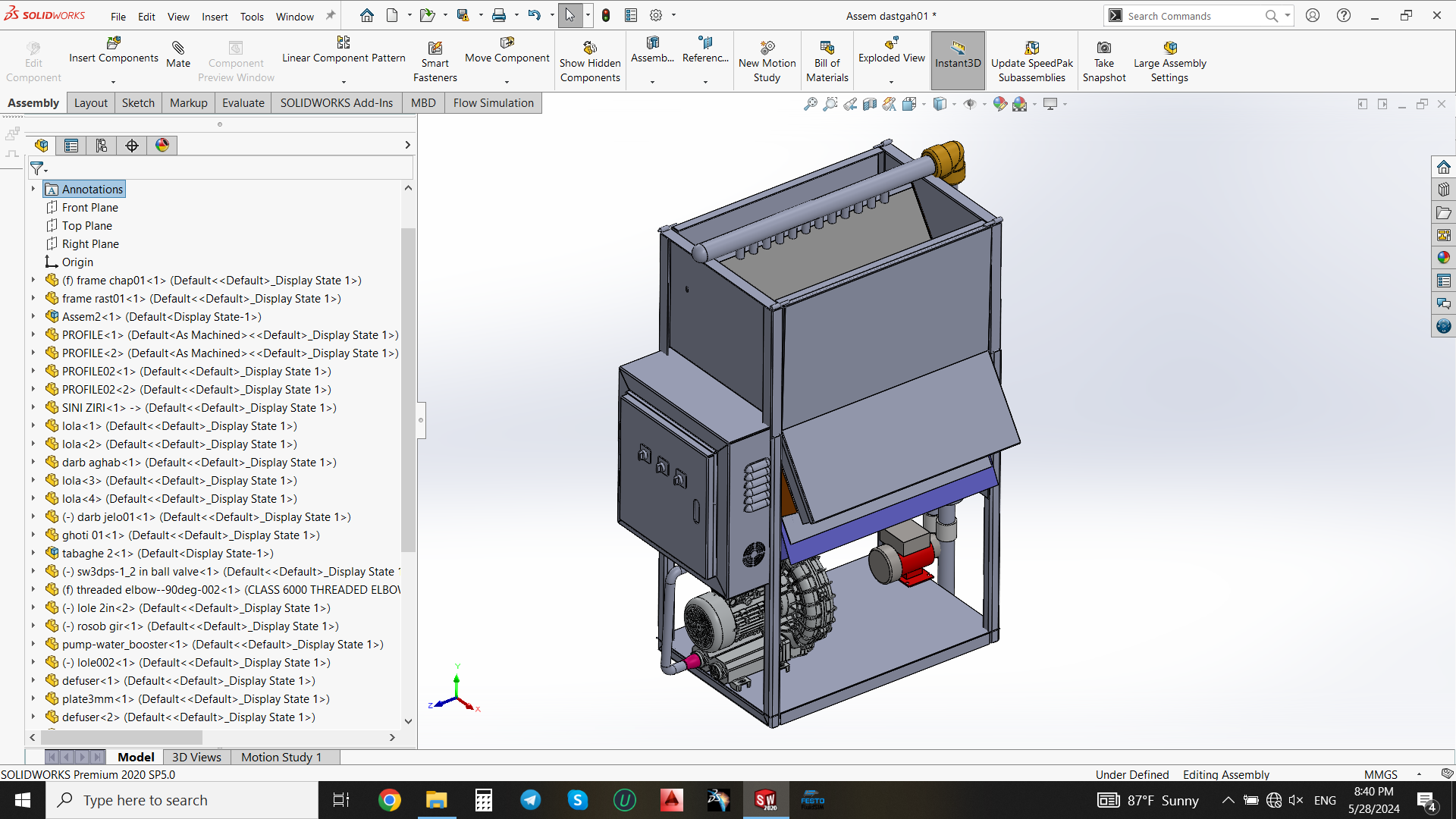This screenshot has height=819, width=1456.
Task: Open the Insert Components dropdown arrow
Action: [x=114, y=81]
